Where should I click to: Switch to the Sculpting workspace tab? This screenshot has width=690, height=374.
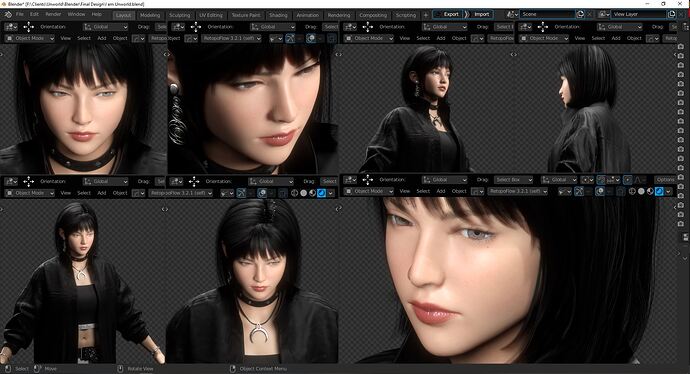pos(180,15)
